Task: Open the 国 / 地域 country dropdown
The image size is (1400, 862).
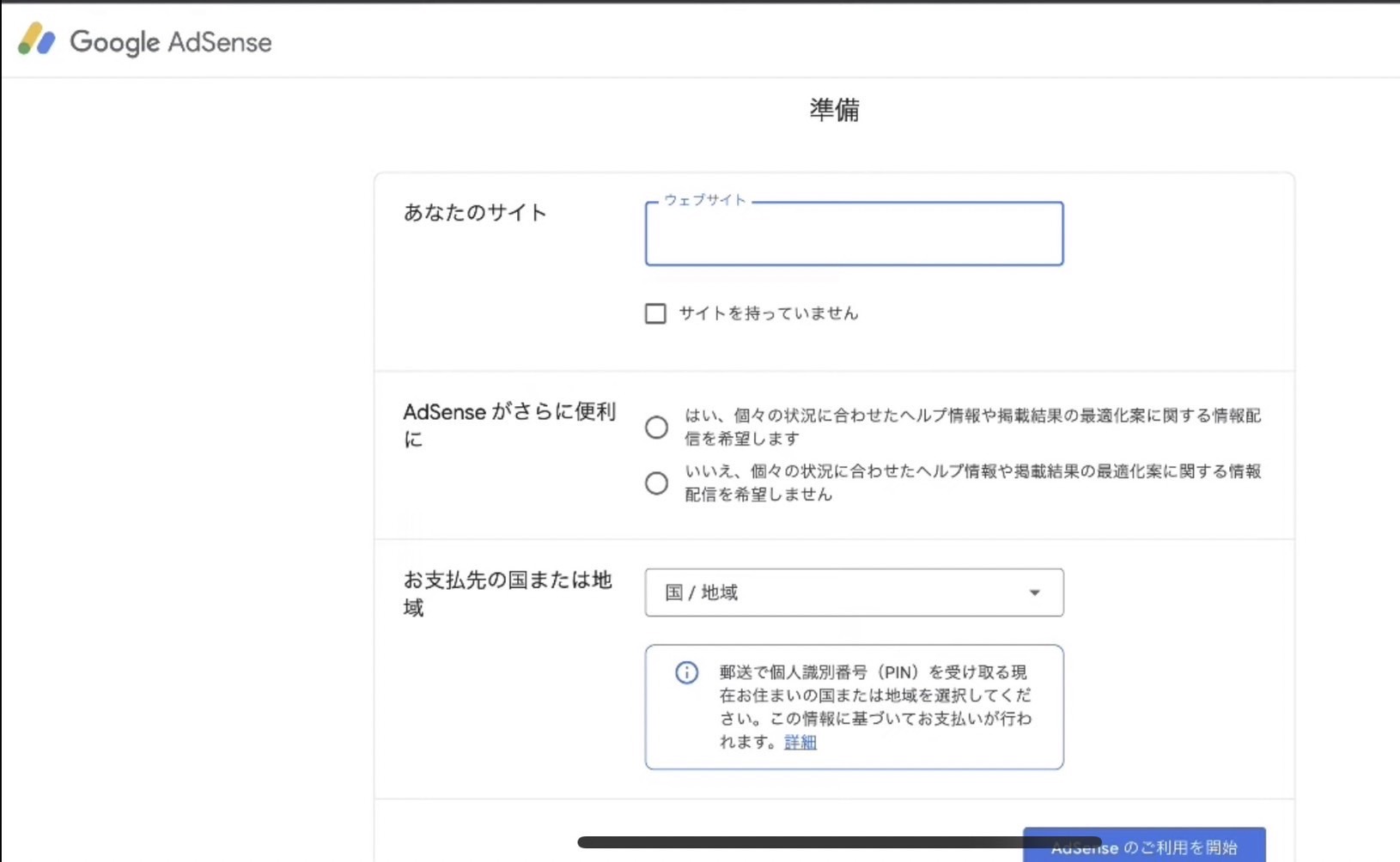Action: [854, 592]
